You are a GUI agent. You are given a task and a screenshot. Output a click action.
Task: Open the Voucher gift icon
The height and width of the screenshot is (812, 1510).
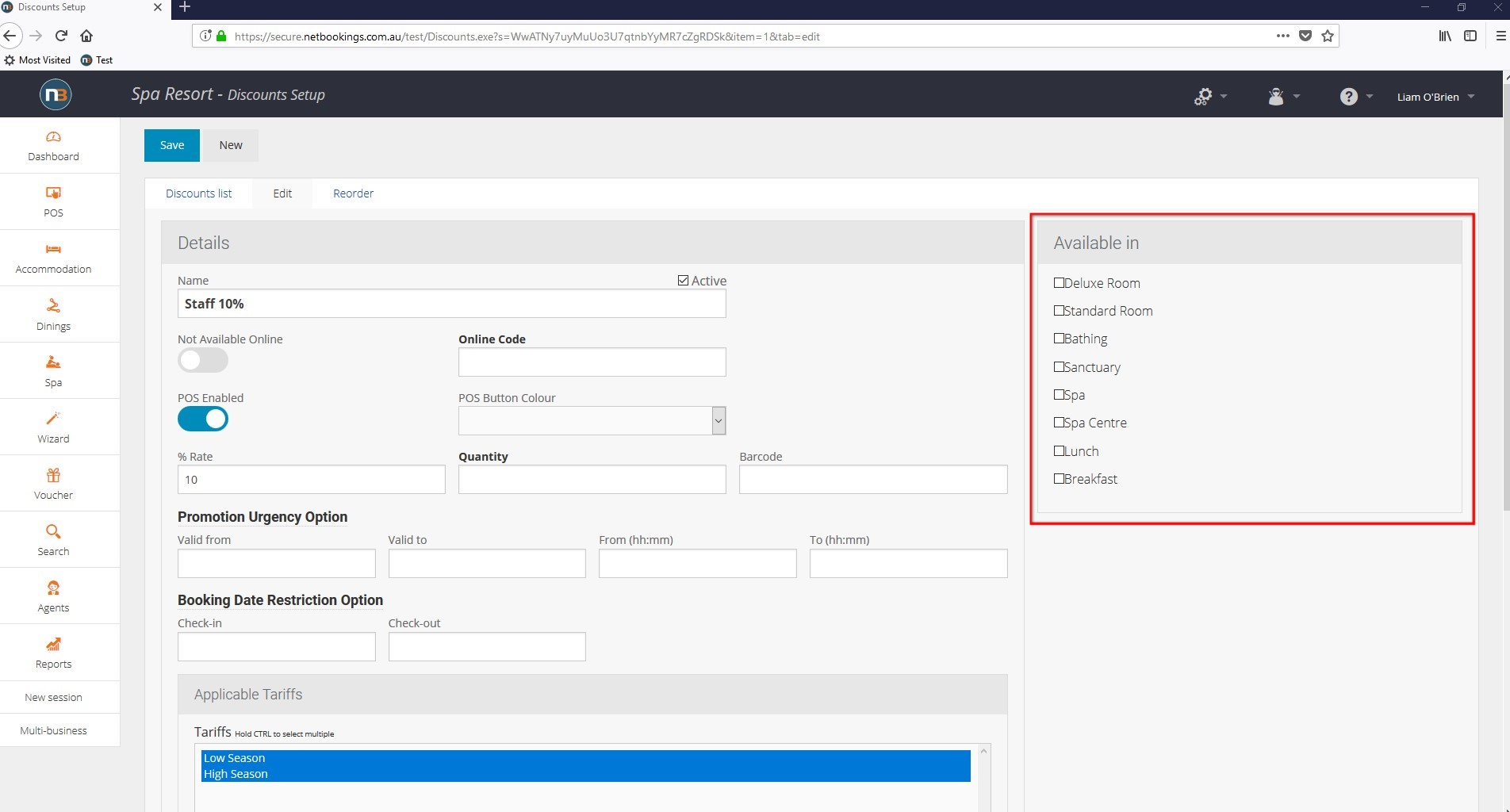pyautogui.click(x=53, y=475)
